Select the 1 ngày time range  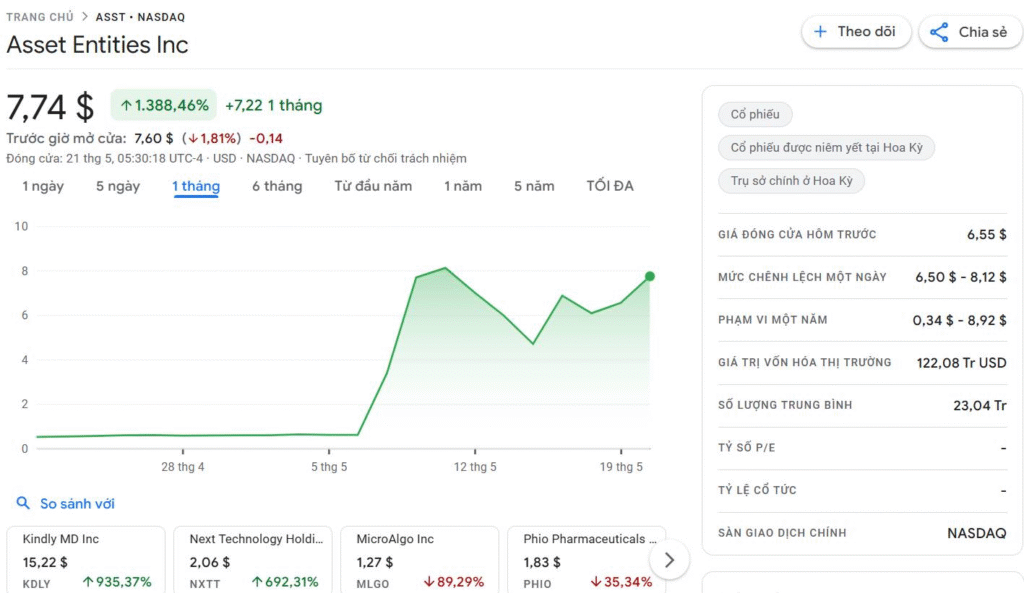(x=43, y=186)
